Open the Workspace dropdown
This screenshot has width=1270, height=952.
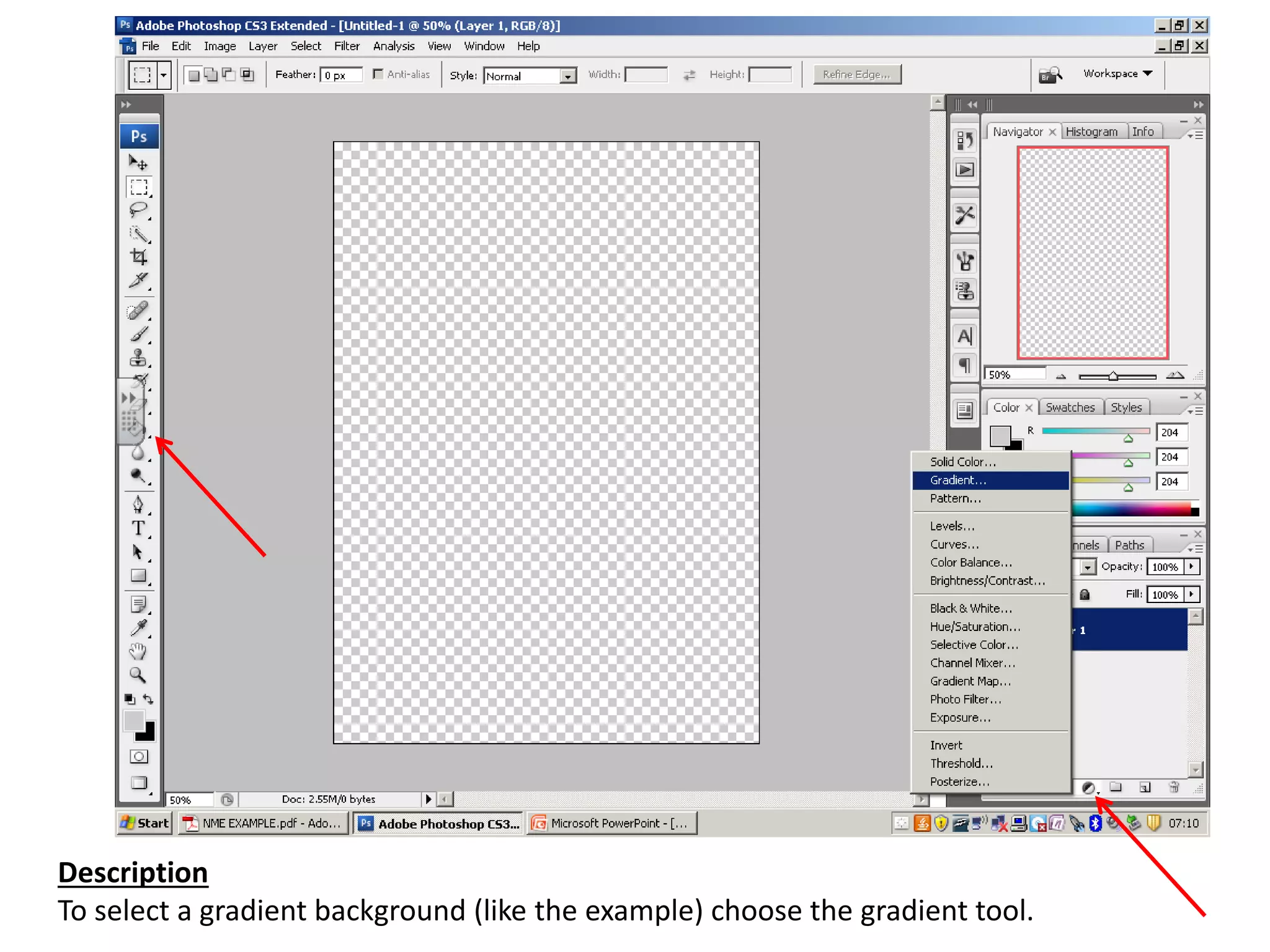(x=1117, y=74)
